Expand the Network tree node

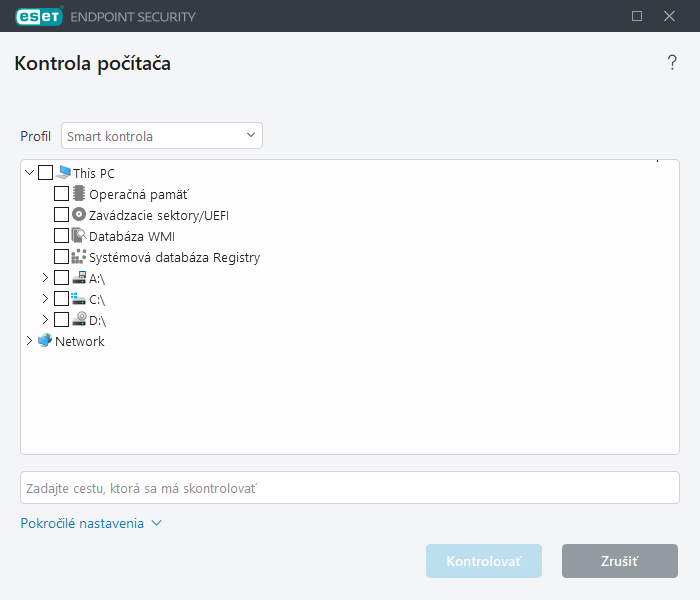click(x=28, y=341)
